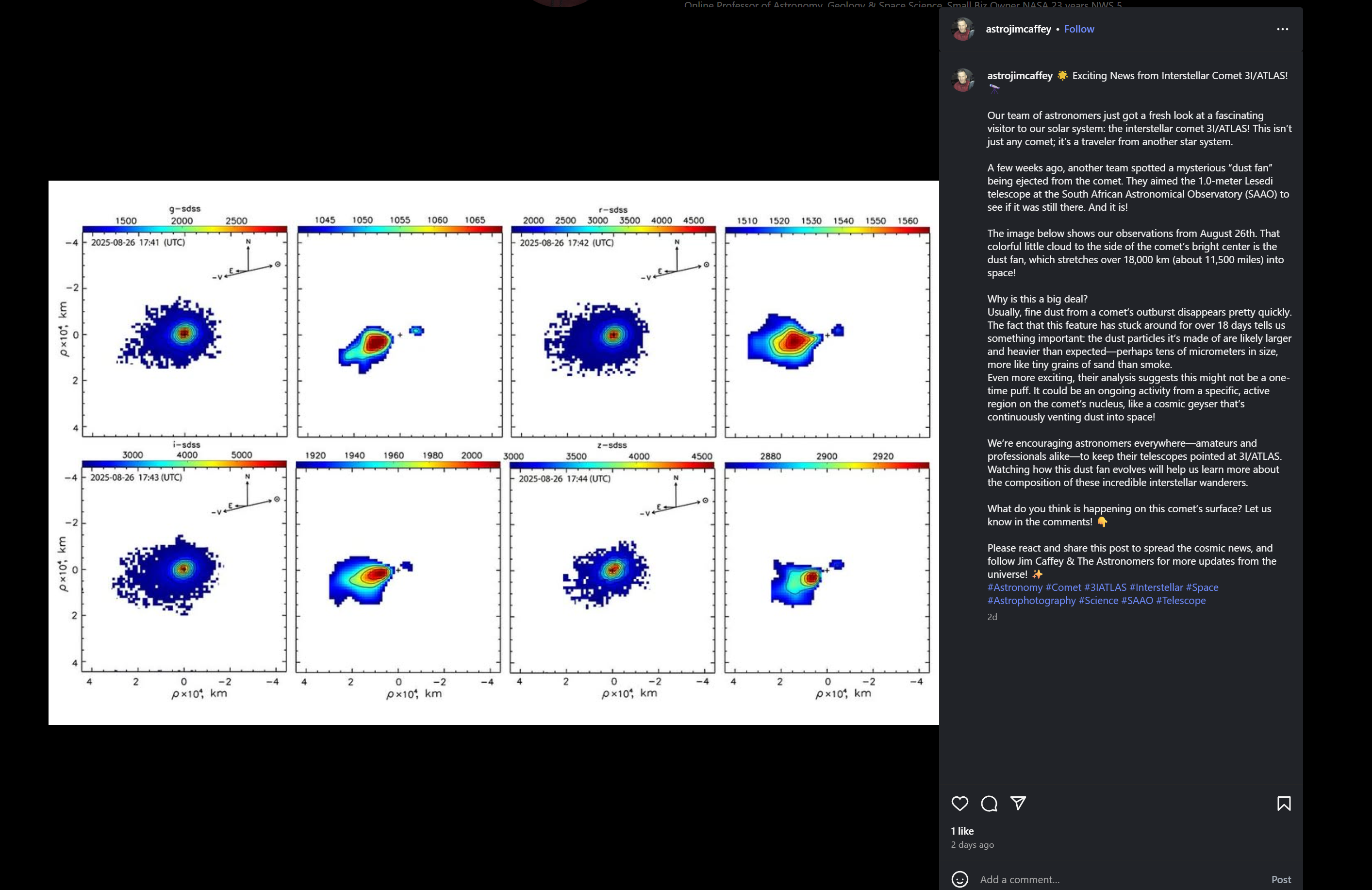
Task: Open astrojimcaffey avatar beside the caption
Action: pyautogui.click(x=963, y=80)
